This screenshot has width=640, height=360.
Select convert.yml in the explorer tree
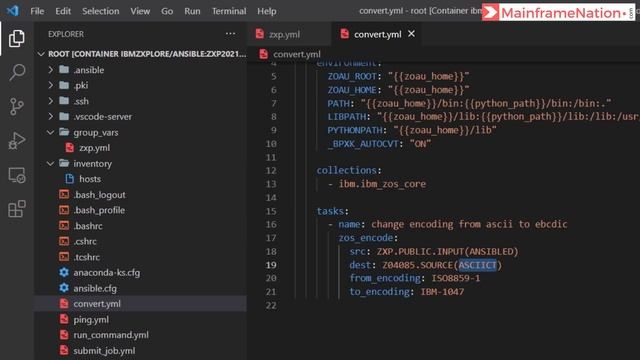[x=140, y=304]
